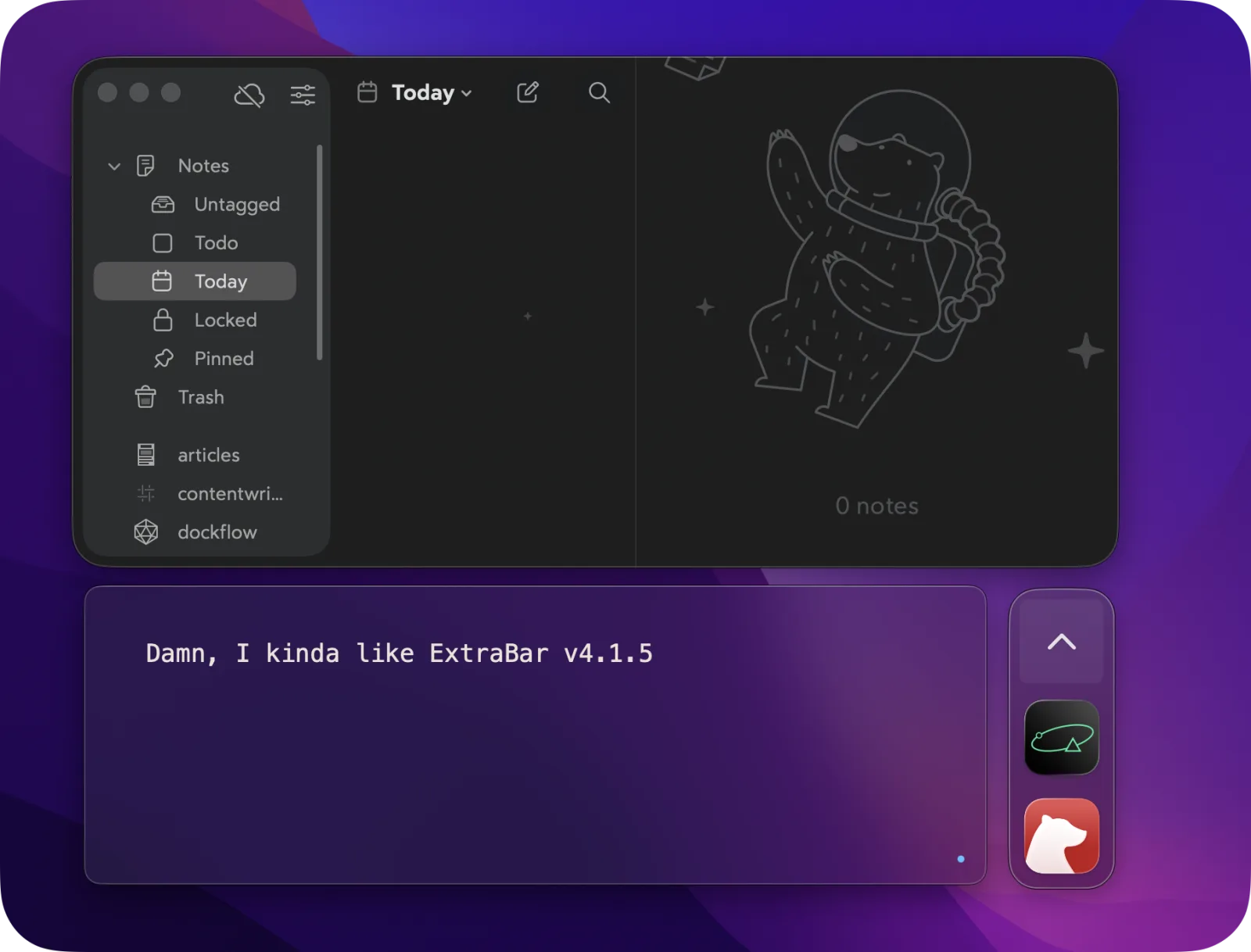Open the Today dropdown in note list header
The image size is (1251, 952).
[x=432, y=93]
